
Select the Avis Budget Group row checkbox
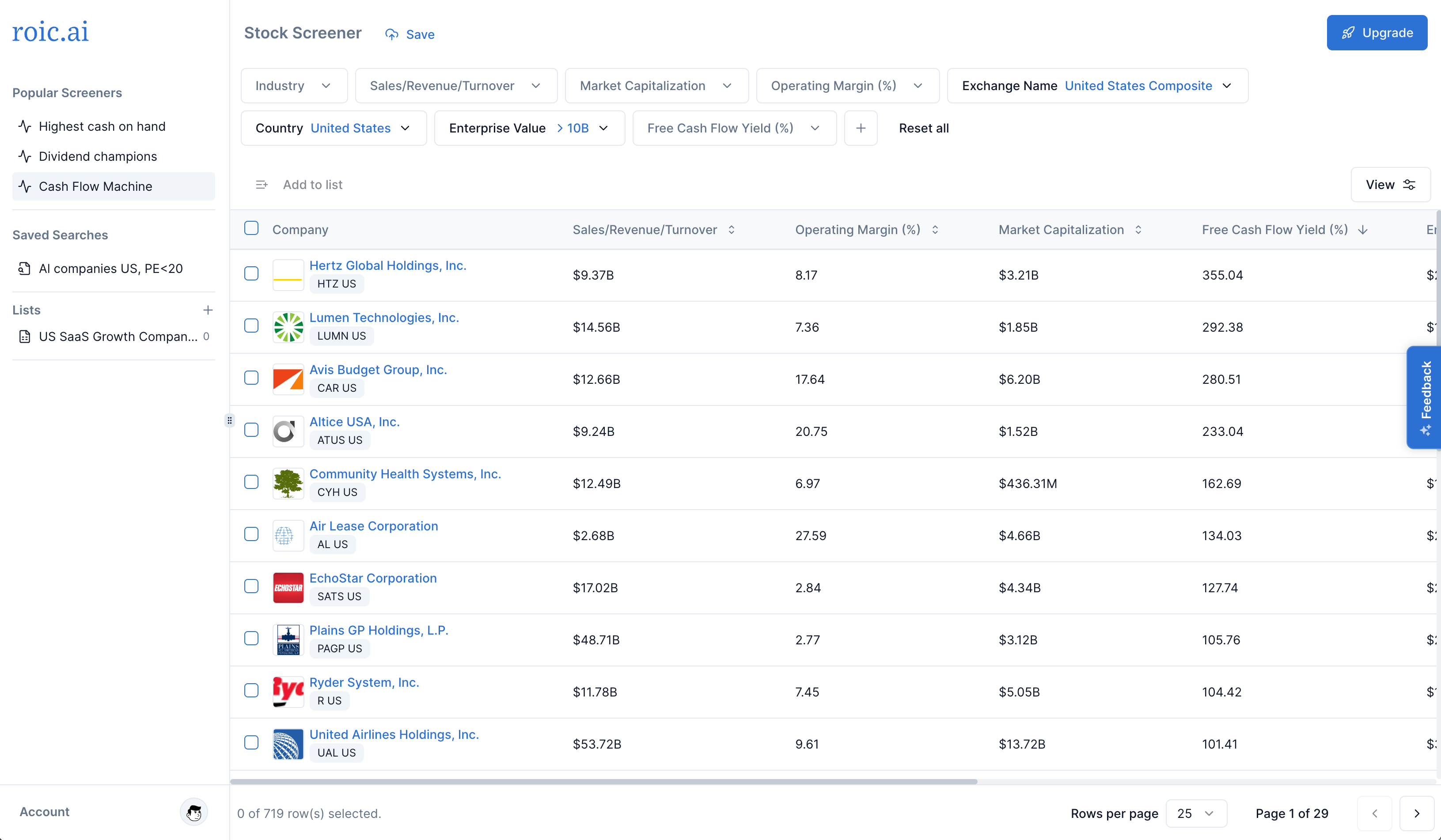pos(251,378)
